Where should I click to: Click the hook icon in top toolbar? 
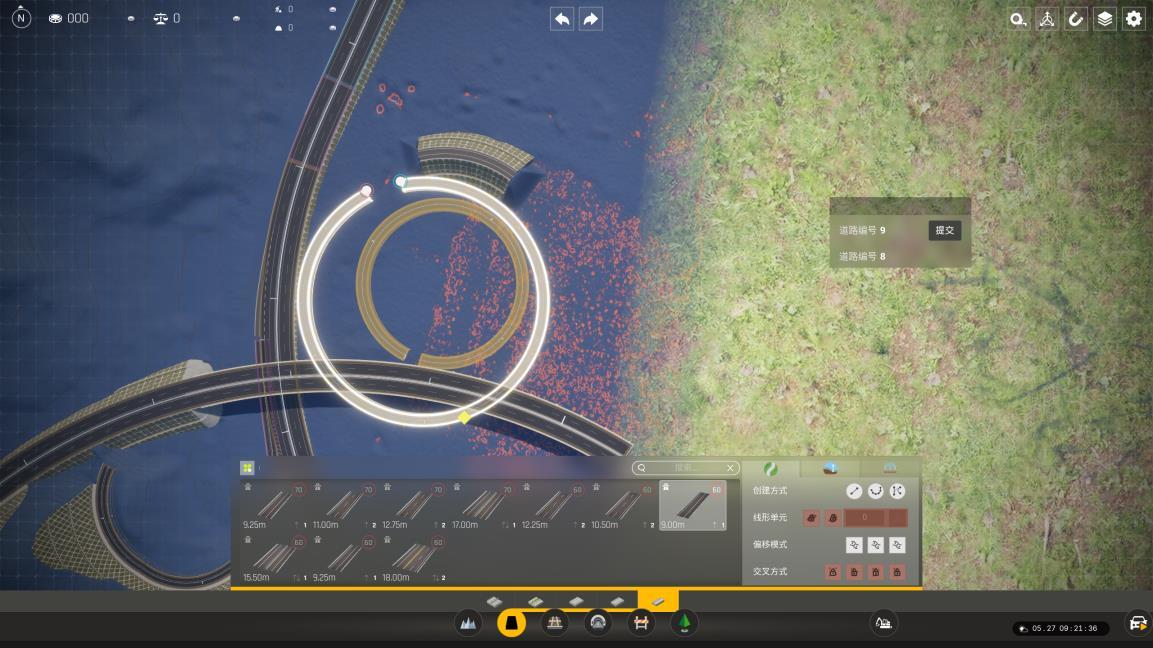coord(1075,19)
